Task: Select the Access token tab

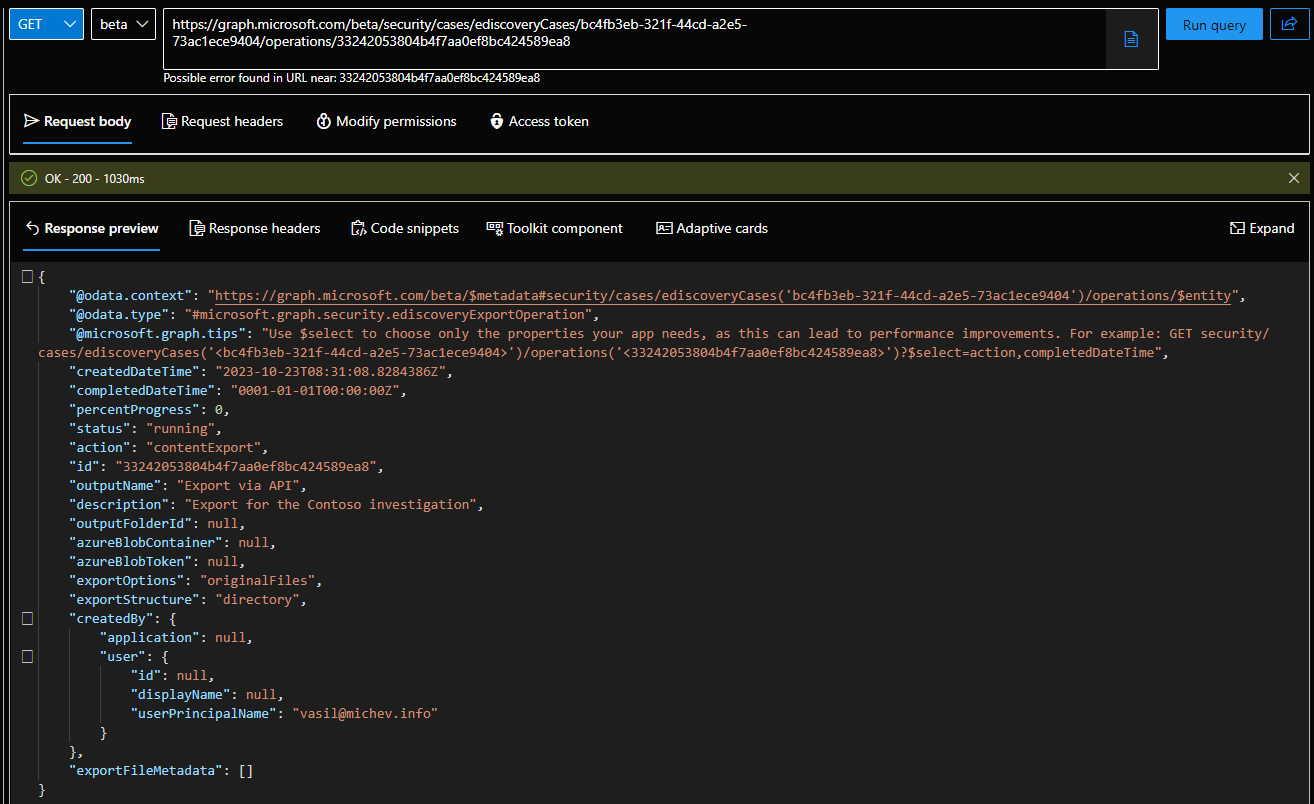Action: click(539, 121)
